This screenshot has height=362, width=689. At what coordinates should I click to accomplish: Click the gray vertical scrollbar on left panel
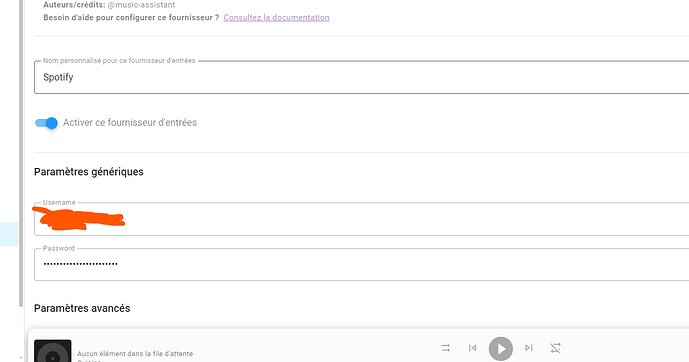[21, 153]
